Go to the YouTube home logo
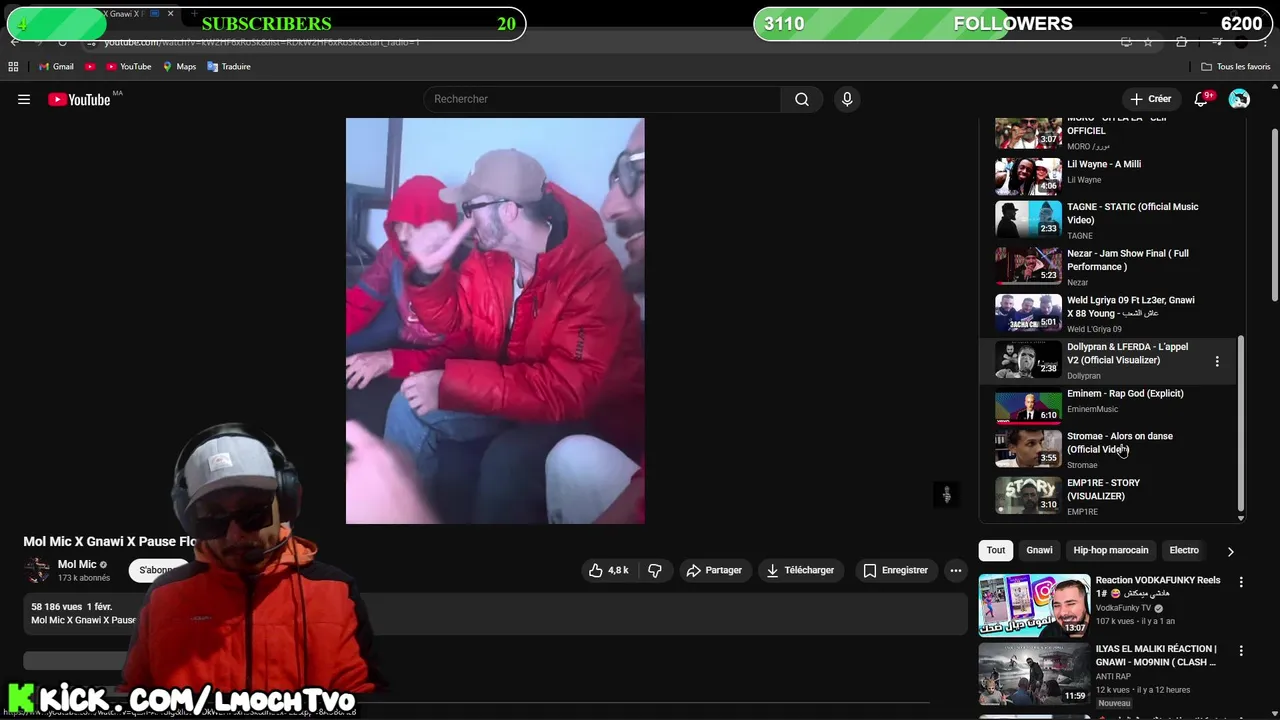1280x720 pixels. [79, 99]
